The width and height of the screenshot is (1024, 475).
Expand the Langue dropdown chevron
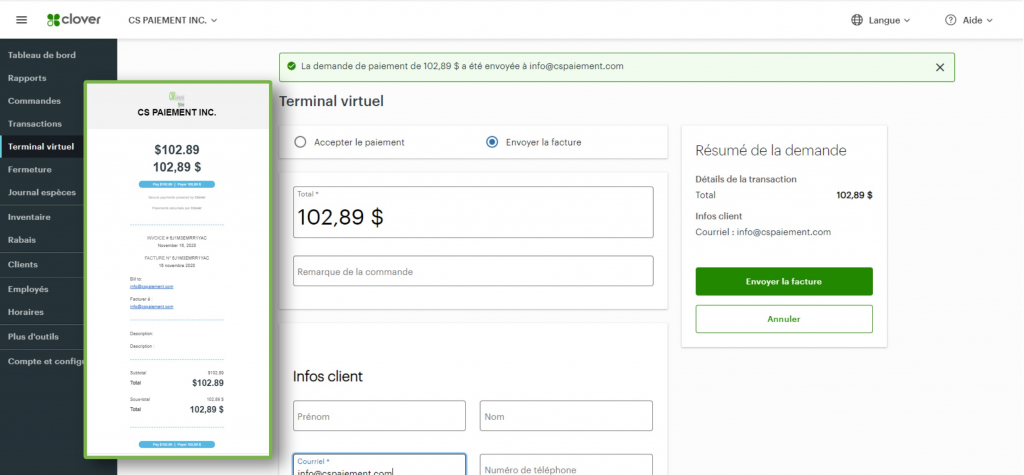907,20
